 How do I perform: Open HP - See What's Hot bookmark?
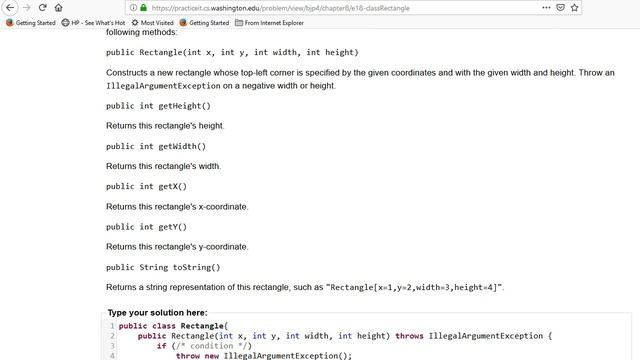pos(93,23)
